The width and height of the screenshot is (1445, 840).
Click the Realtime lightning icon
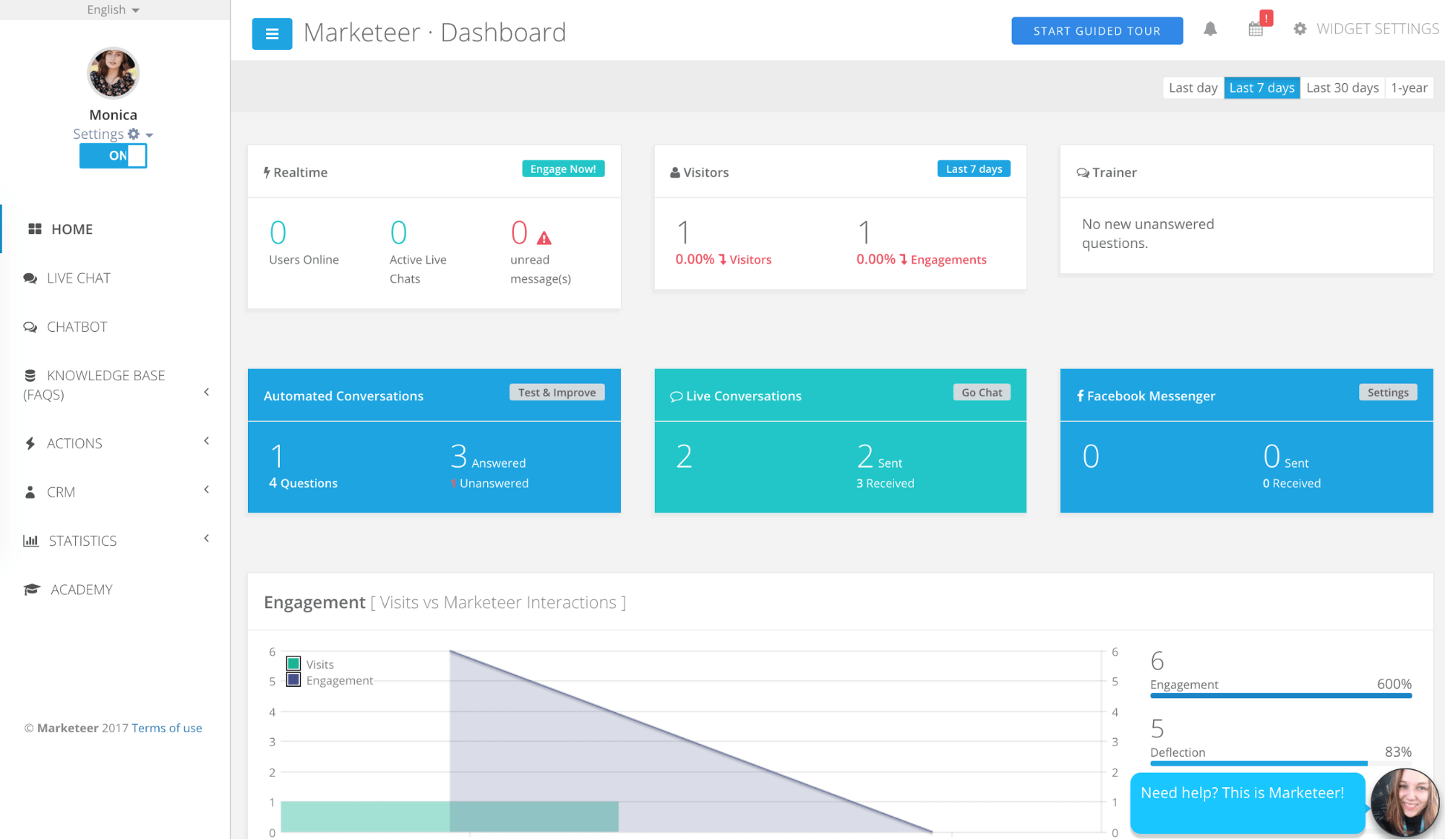tap(267, 172)
